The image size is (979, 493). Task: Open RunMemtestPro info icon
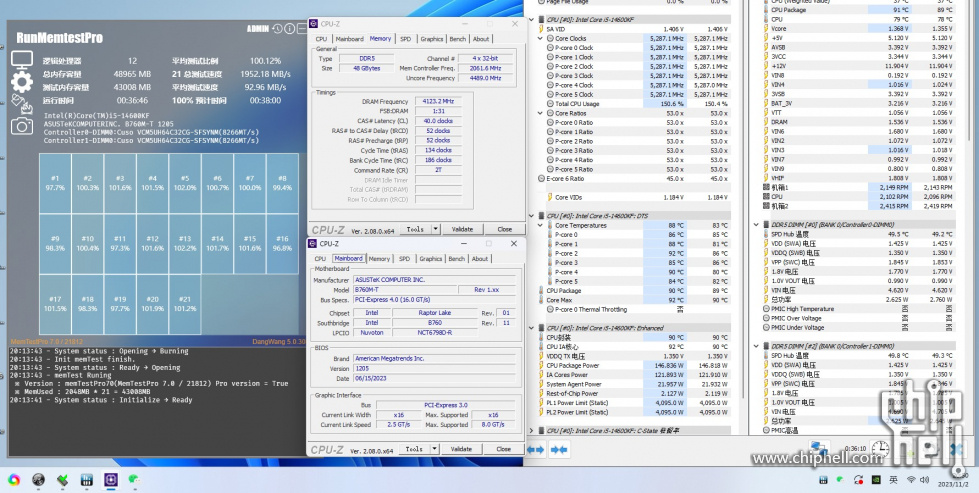(x=290, y=29)
